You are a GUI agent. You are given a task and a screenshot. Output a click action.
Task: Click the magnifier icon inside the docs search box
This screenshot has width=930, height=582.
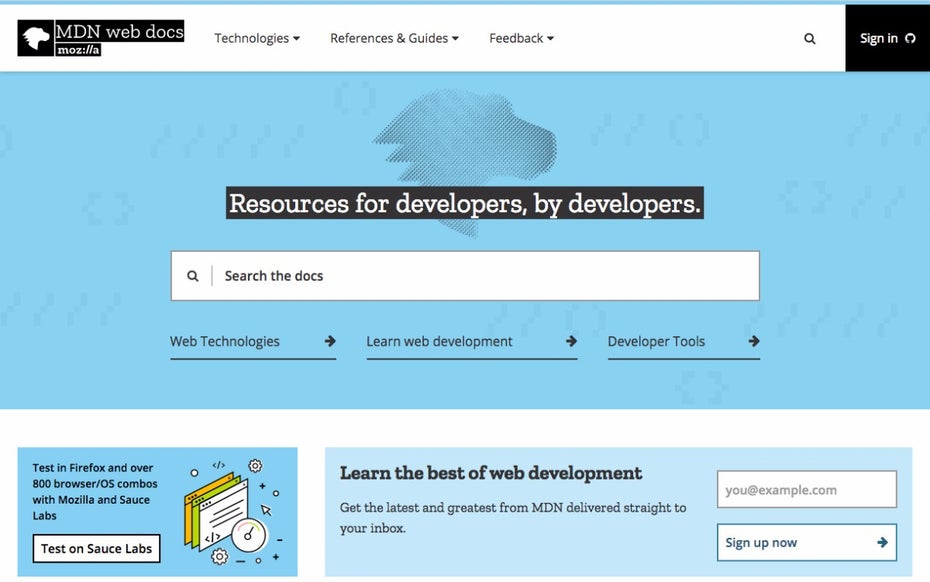pos(193,276)
